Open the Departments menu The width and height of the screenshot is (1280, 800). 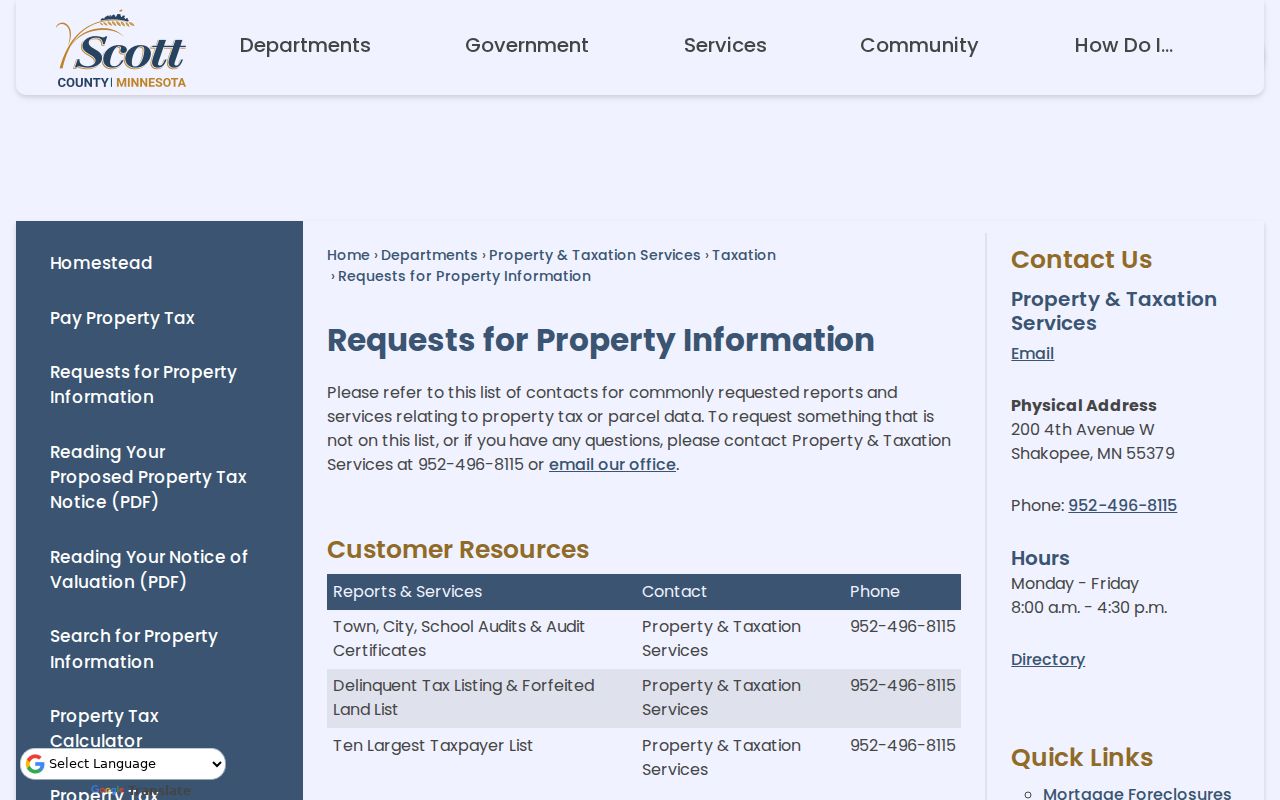point(305,45)
